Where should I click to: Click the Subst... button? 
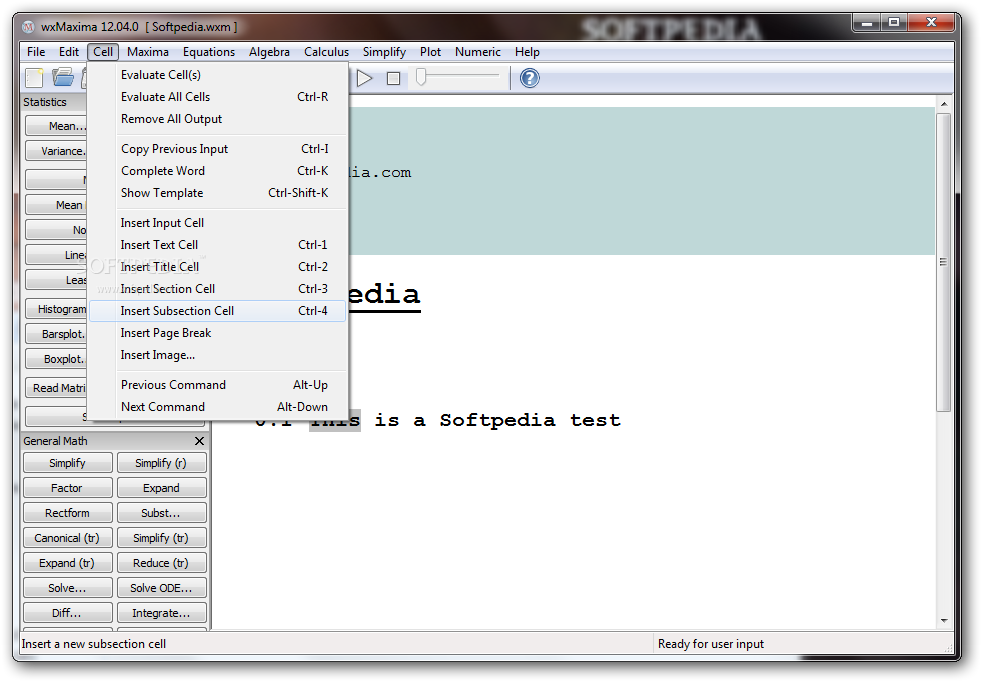162,513
